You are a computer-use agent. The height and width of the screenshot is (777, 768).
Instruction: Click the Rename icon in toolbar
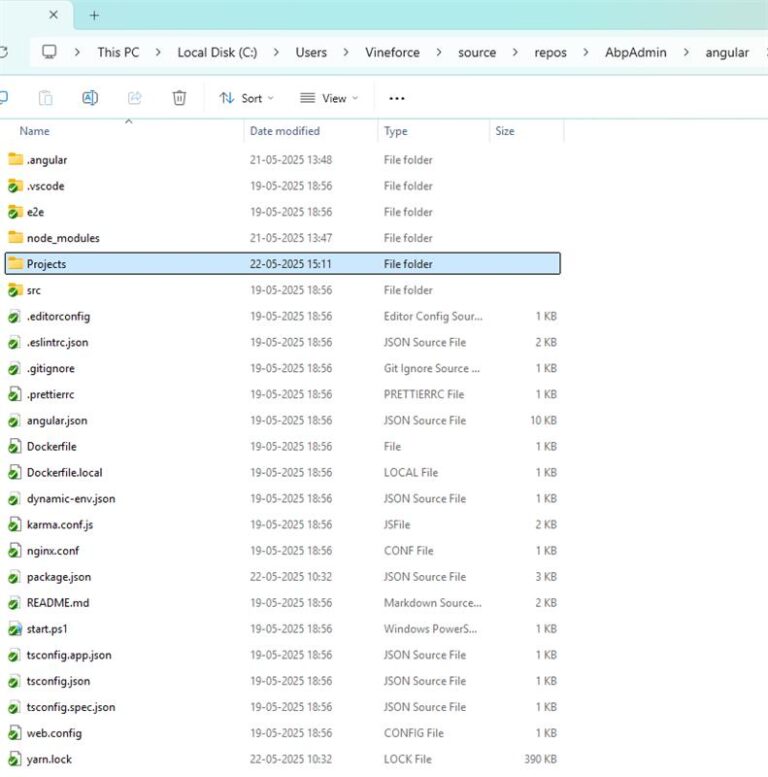(90, 98)
